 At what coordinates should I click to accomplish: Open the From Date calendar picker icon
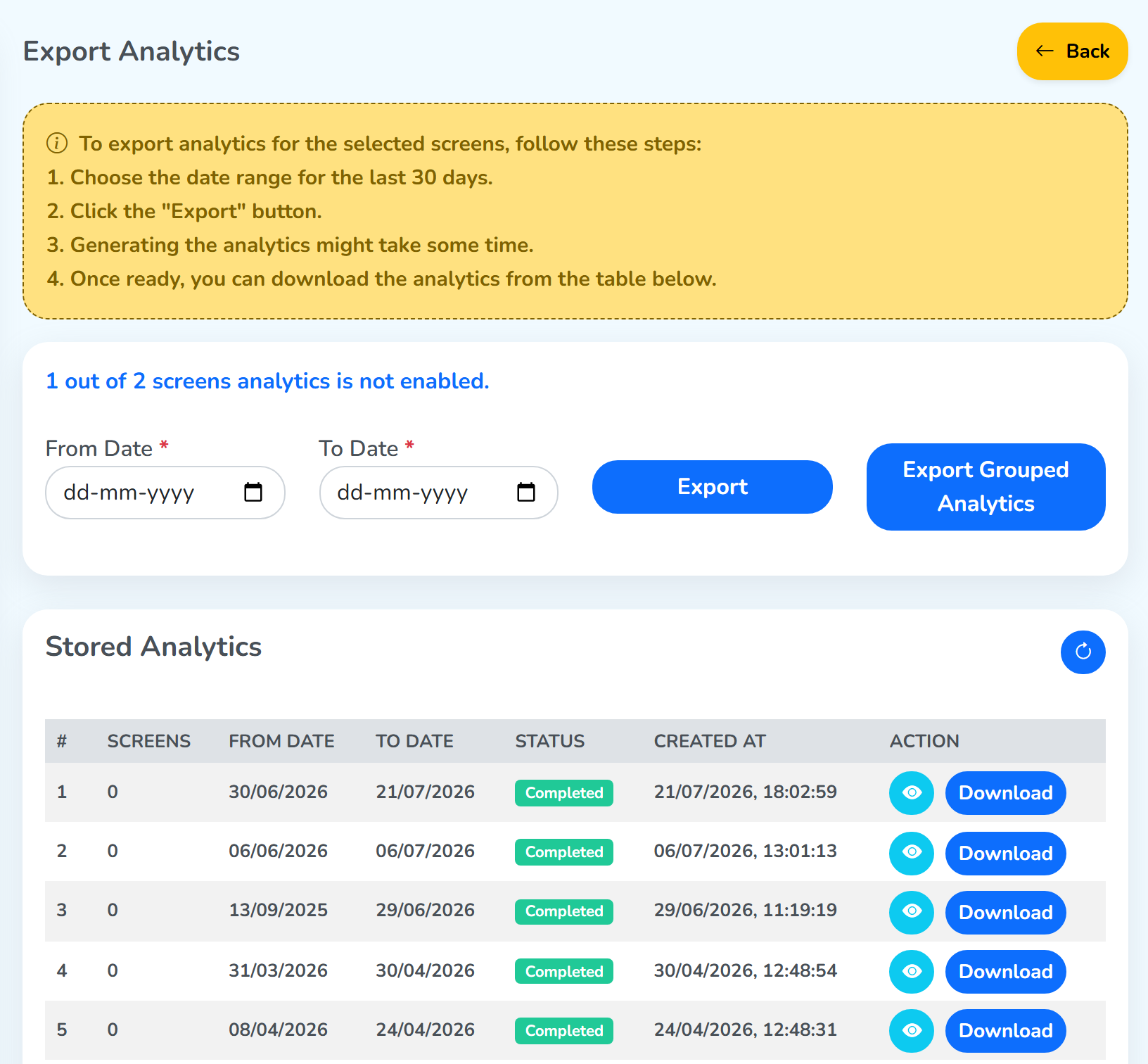coord(253,492)
